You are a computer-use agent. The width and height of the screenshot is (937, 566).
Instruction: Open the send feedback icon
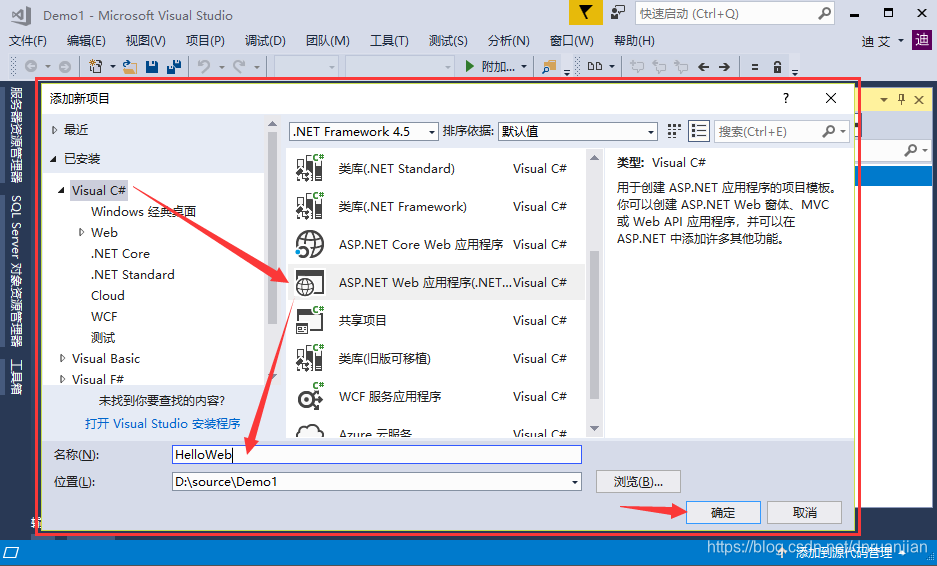click(x=617, y=13)
